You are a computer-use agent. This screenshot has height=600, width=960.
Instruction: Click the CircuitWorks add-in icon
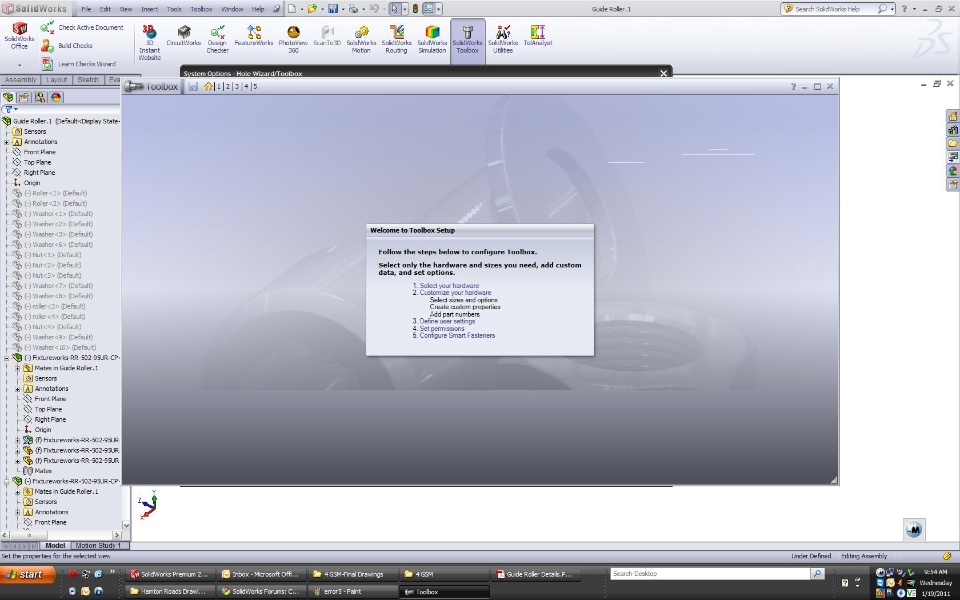click(184, 36)
